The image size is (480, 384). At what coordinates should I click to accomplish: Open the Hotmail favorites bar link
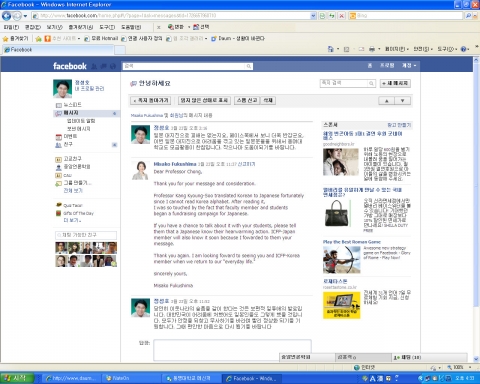(x=101, y=39)
